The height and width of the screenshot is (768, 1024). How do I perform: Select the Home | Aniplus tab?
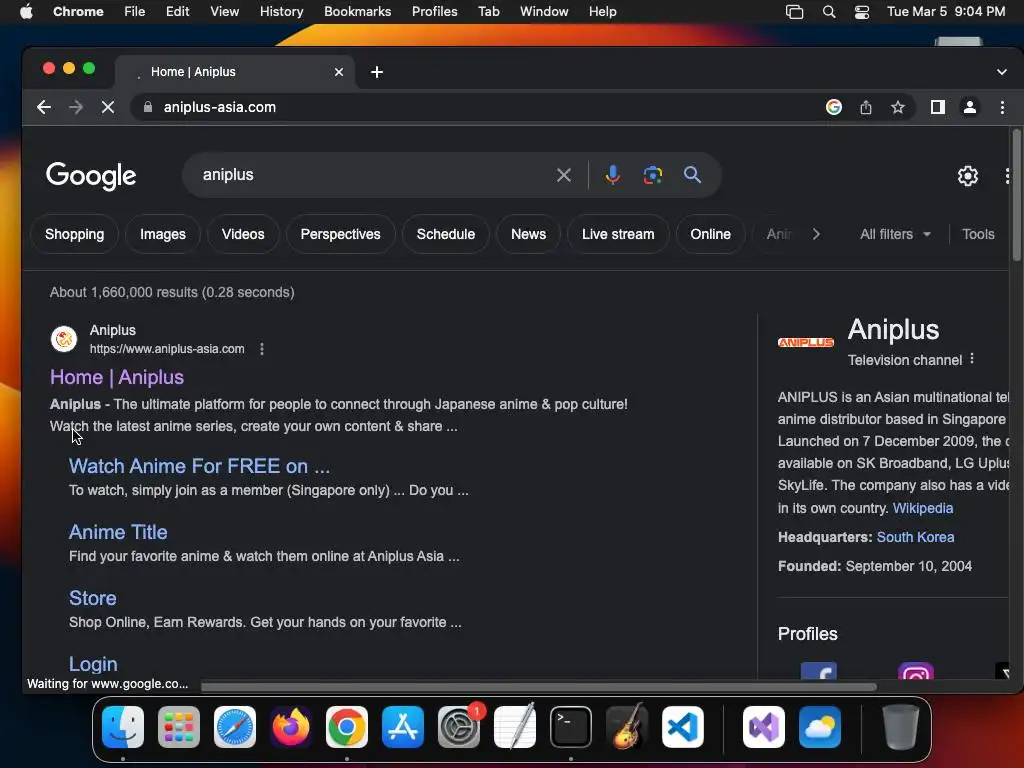[235, 72]
